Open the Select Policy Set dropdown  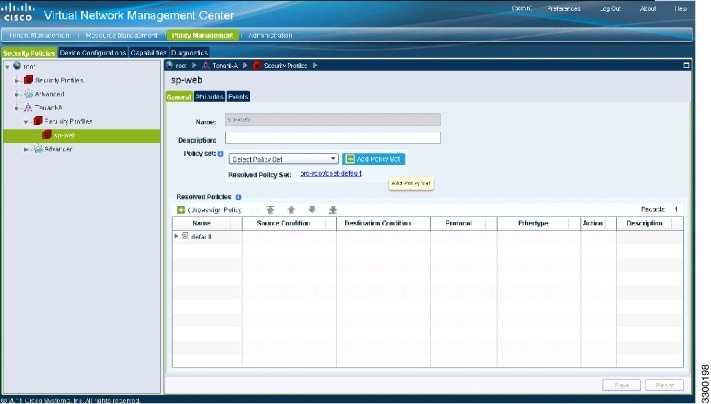click(283, 159)
